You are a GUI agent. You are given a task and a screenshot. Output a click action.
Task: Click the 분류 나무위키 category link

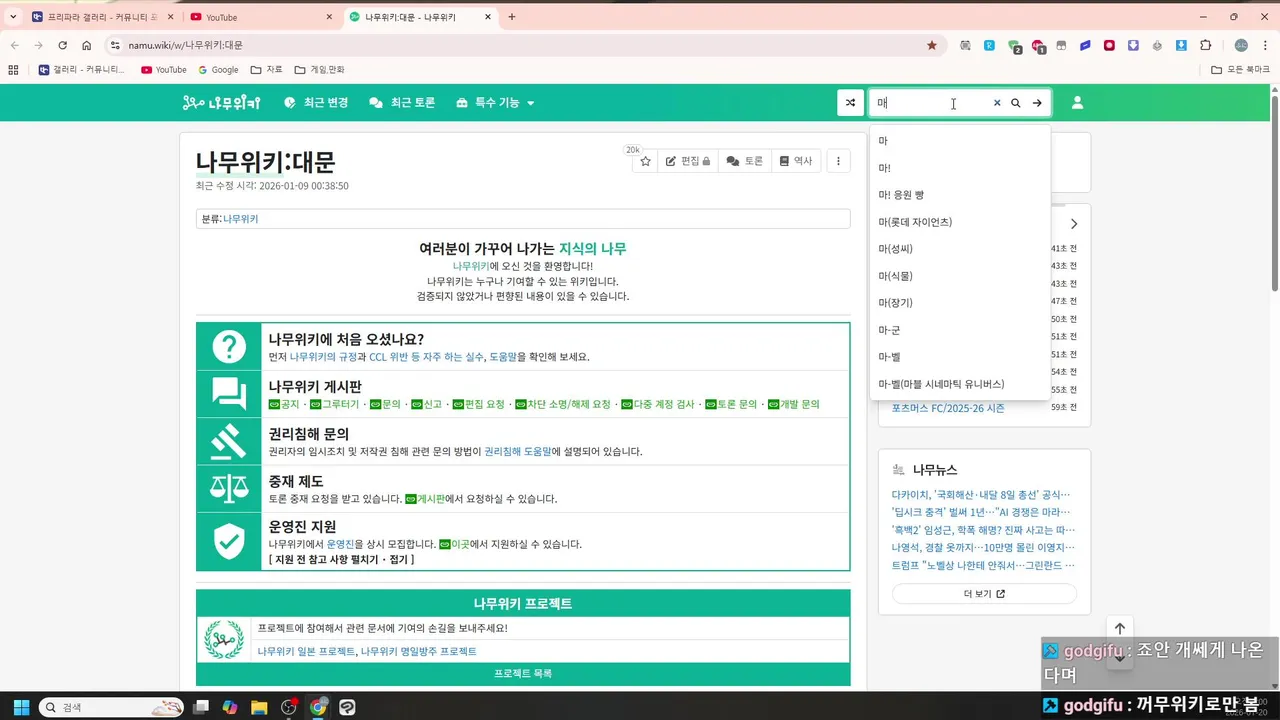tap(240, 219)
